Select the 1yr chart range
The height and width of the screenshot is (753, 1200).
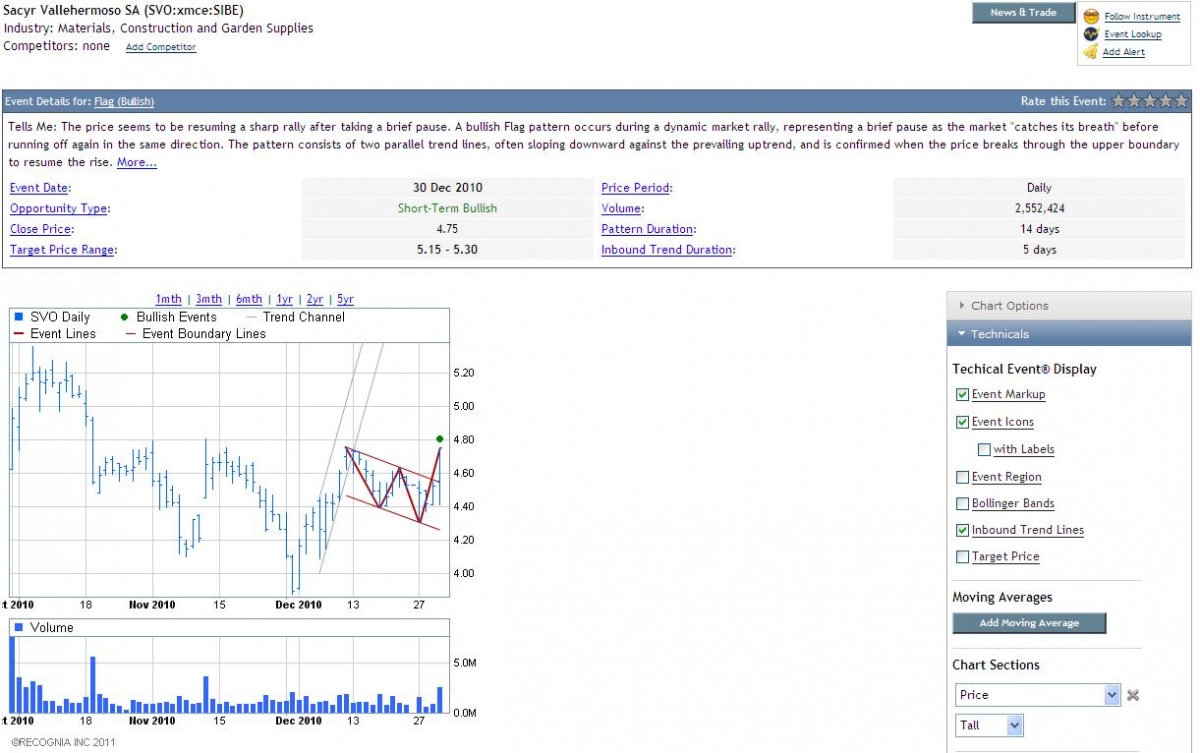click(285, 299)
